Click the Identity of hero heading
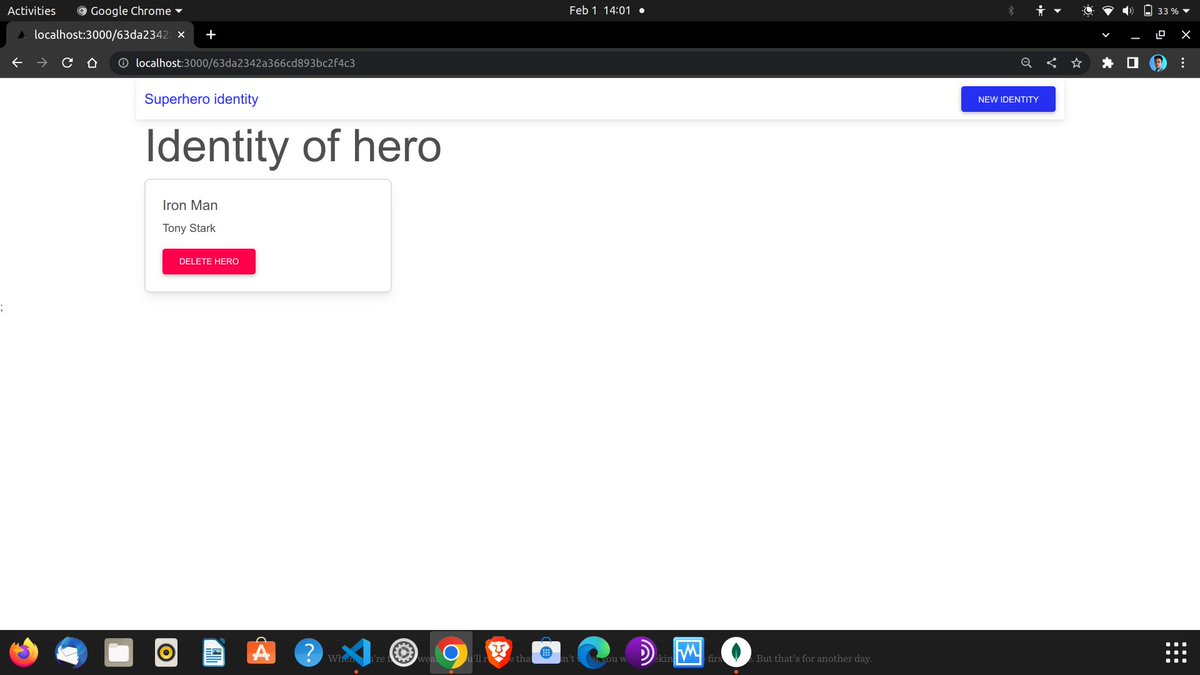The image size is (1200, 675). (x=293, y=146)
